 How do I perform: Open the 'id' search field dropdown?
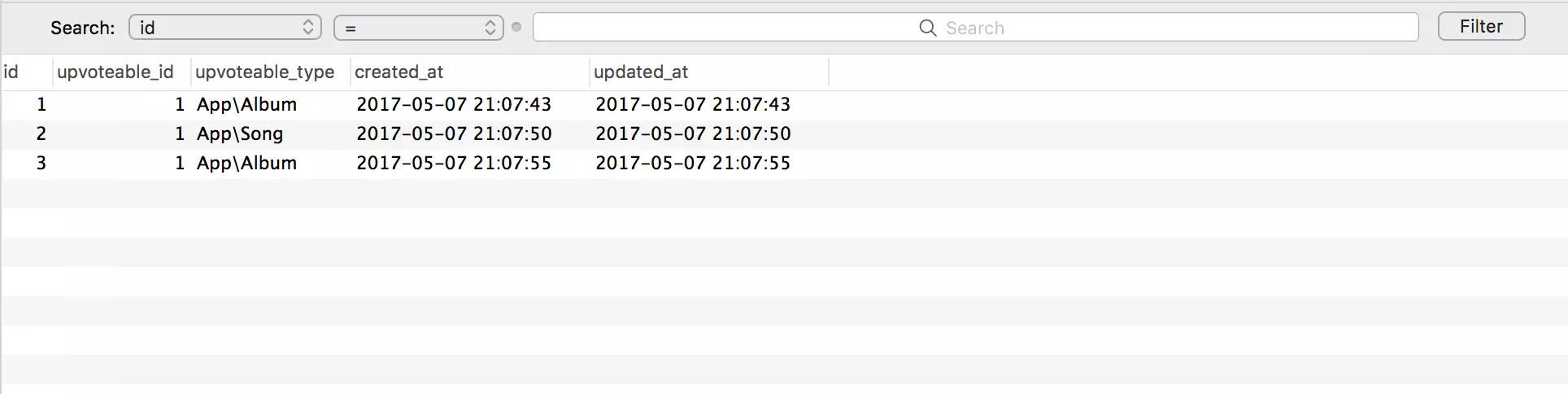coord(225,28)
